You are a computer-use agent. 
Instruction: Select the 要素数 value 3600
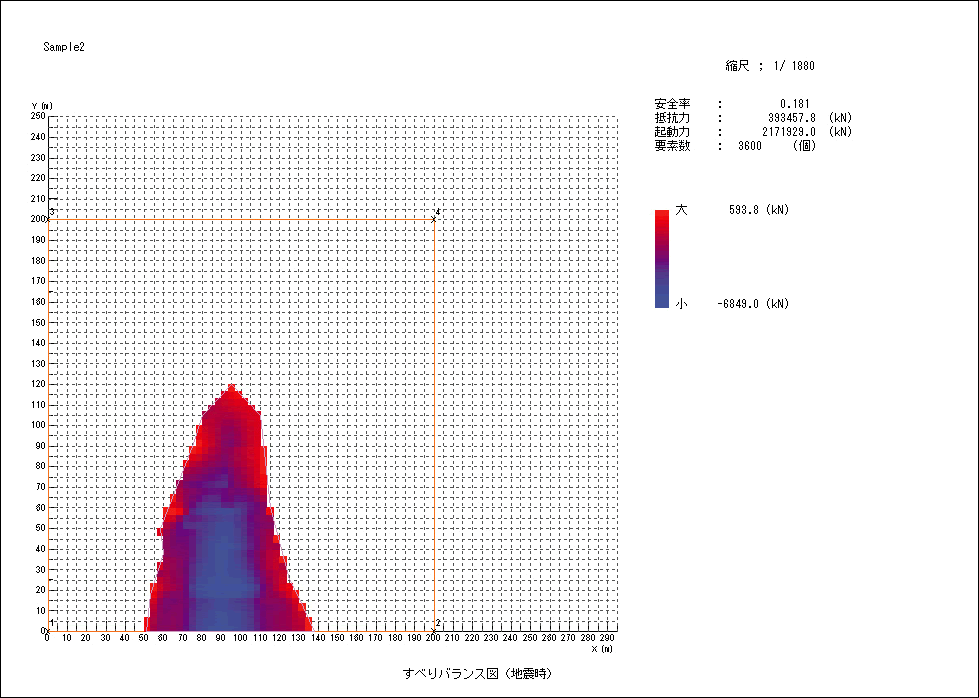click(749, 146)
